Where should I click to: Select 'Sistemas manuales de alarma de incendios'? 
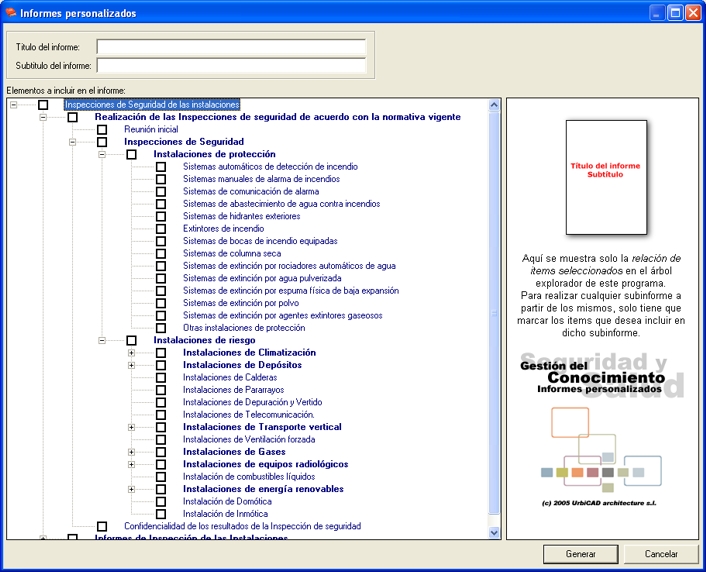[x=261, y=179]
